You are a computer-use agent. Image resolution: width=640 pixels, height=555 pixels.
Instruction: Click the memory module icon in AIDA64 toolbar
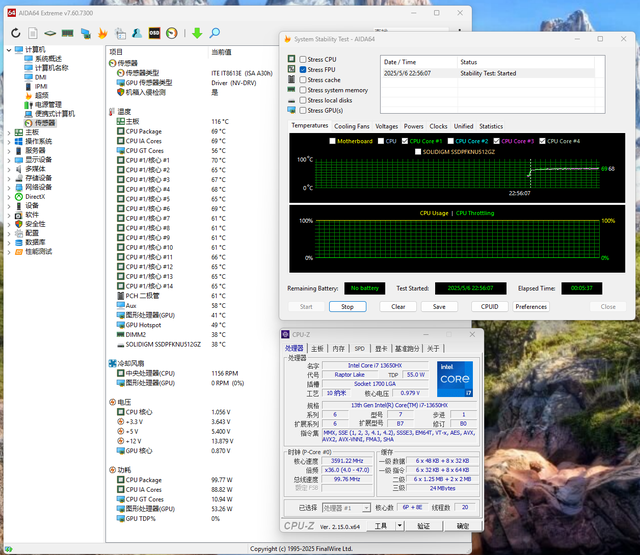67,33
